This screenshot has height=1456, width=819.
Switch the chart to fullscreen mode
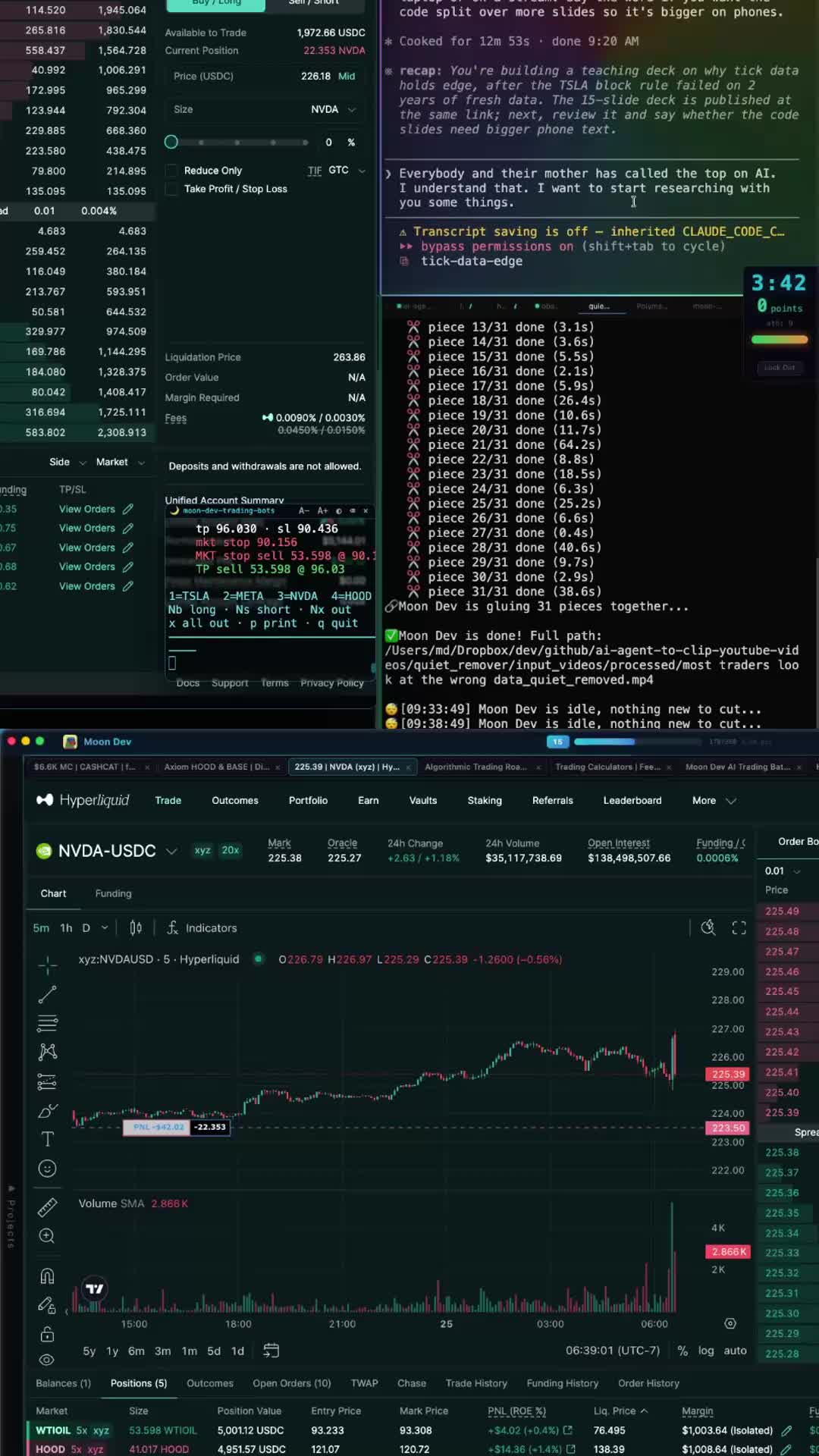point(739,927)
